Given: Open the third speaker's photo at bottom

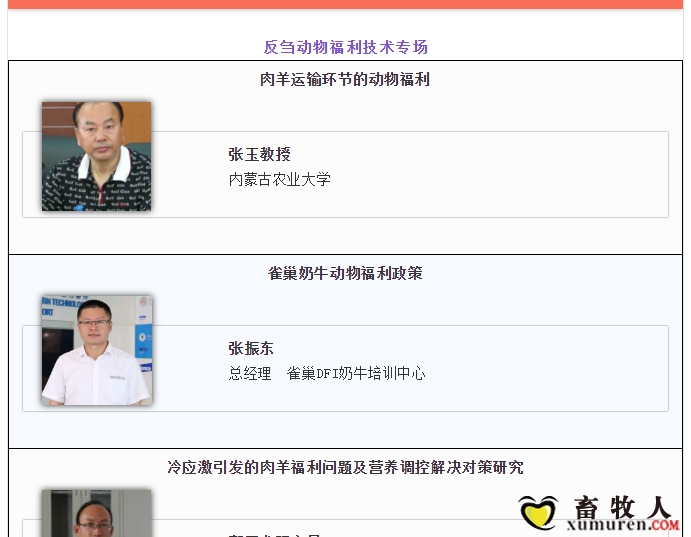Looking at the screenshot, I should (x=97, y=513).
